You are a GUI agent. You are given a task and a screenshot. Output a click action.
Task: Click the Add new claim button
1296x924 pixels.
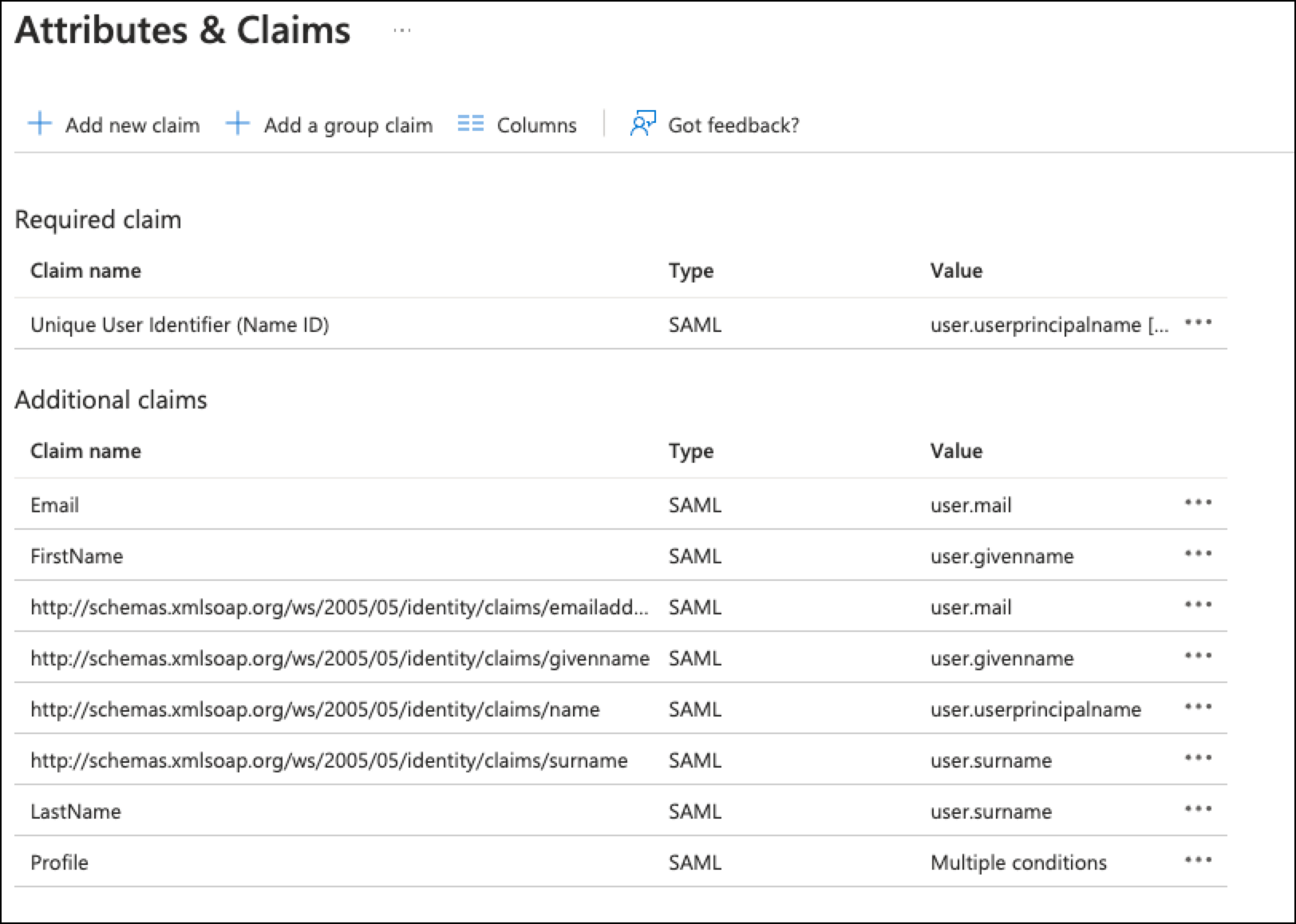click(132, 124)
